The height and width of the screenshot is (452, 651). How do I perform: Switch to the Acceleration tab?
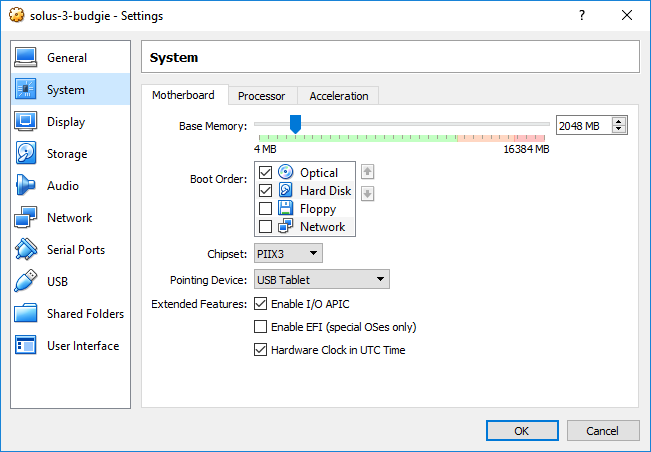click(339, 96)
